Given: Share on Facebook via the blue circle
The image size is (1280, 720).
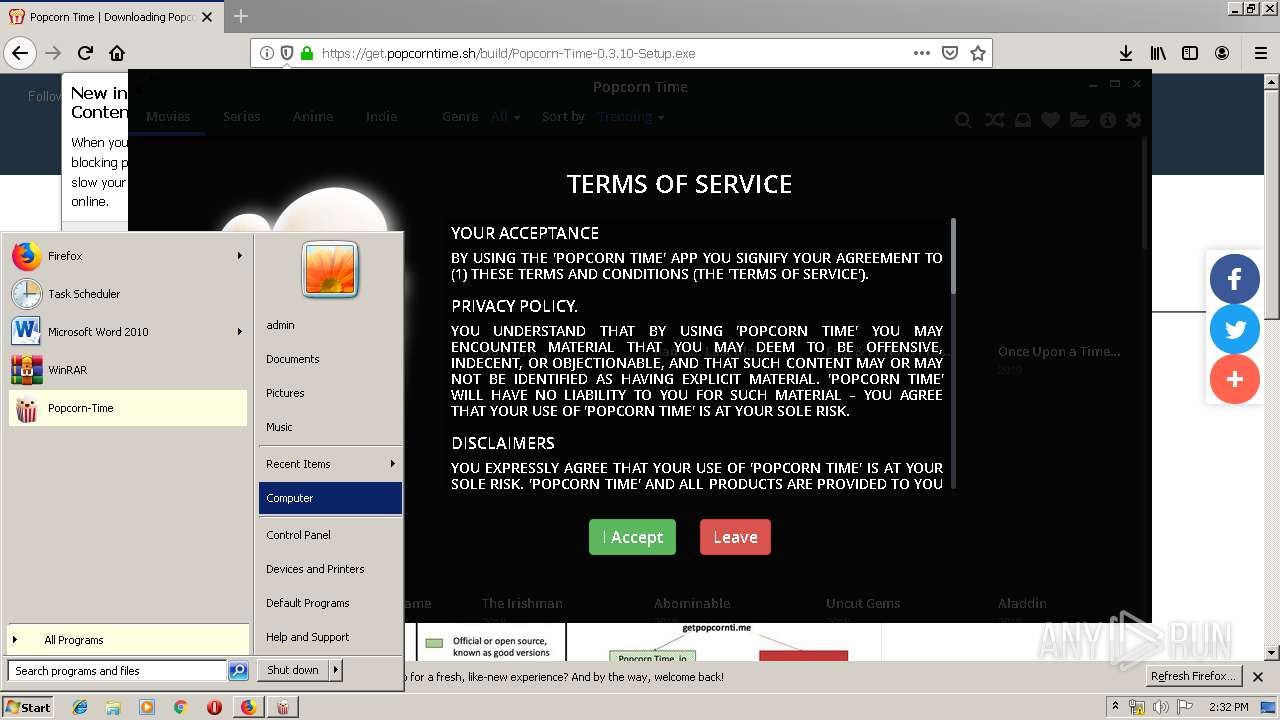Looking at the screenshot, I should (x=1235, y=279).
